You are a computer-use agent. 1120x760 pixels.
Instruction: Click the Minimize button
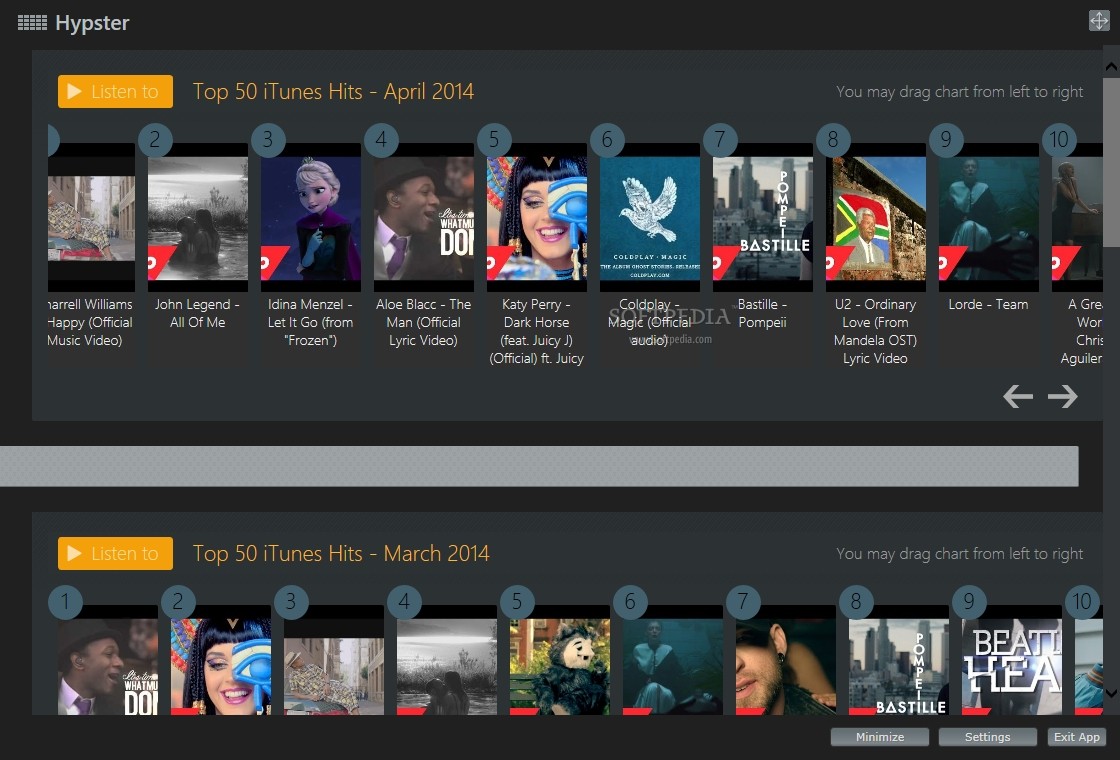[x=880, y=737]
